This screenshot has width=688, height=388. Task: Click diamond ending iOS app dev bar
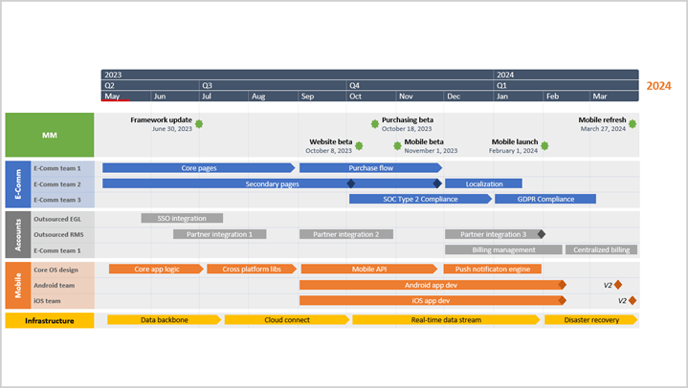pos(562,301)
